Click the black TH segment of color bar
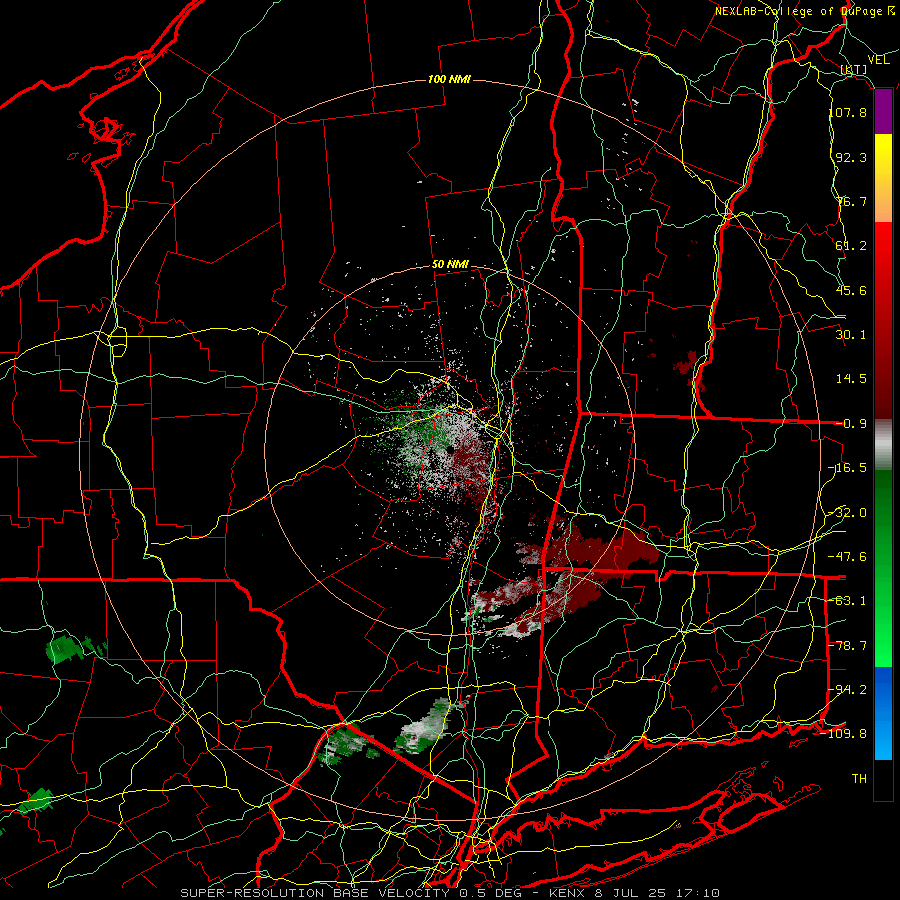This screenshot has height=900, width=900. point(883,780)
